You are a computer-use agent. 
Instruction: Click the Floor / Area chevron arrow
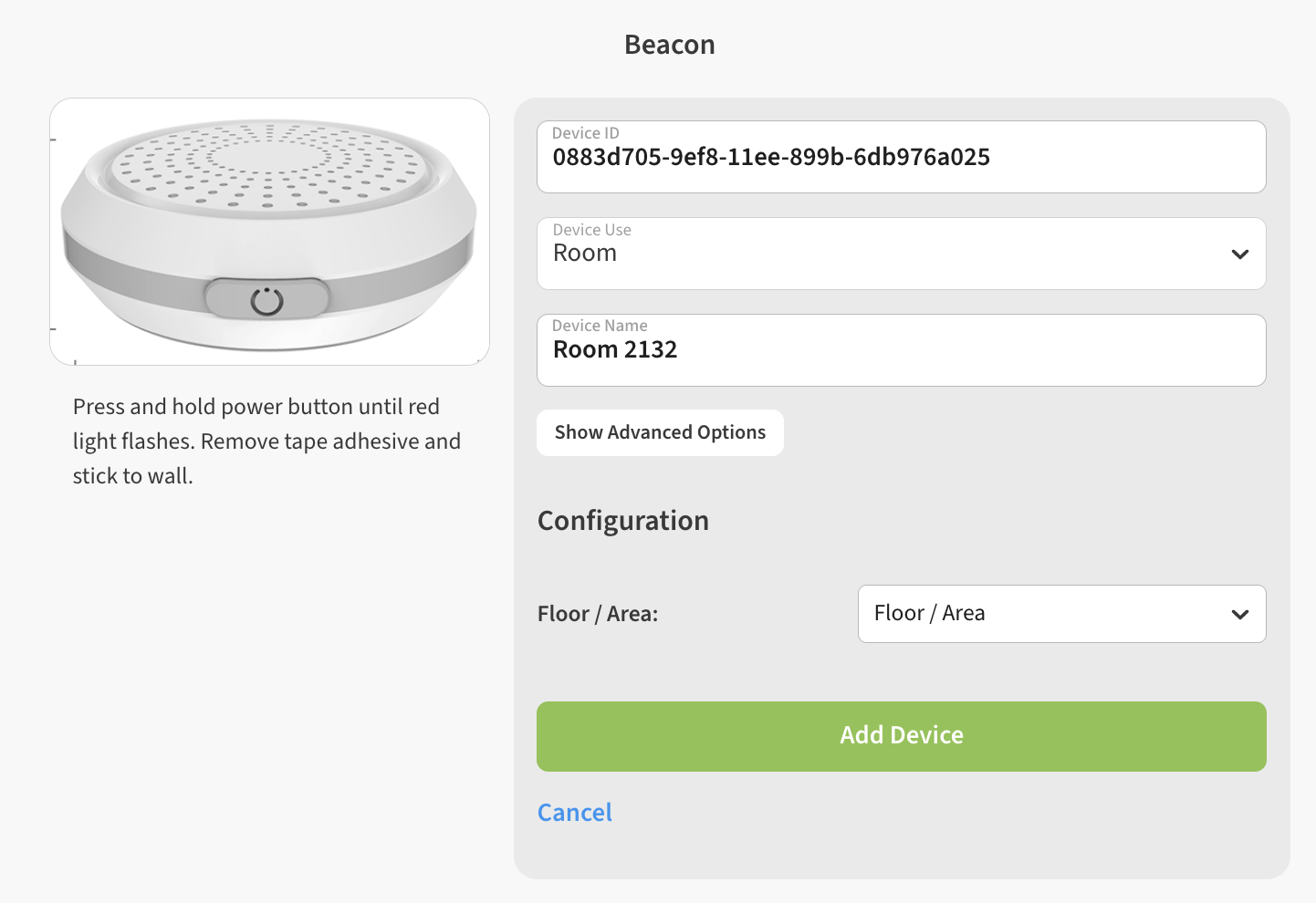coord(1239,615)
